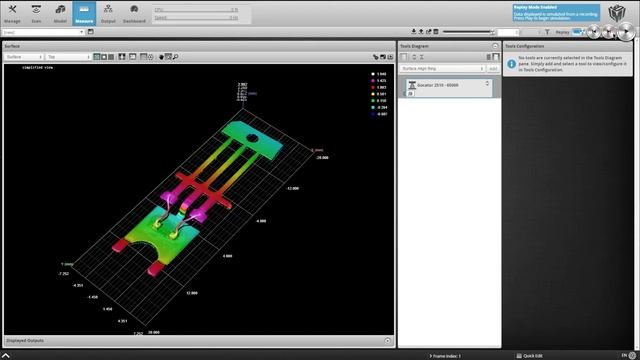Image resolution: width=640 pixels, height=360 pixels.
Task: Click the rightmost Surface toolbar icon
Action: tap(390, 57)
